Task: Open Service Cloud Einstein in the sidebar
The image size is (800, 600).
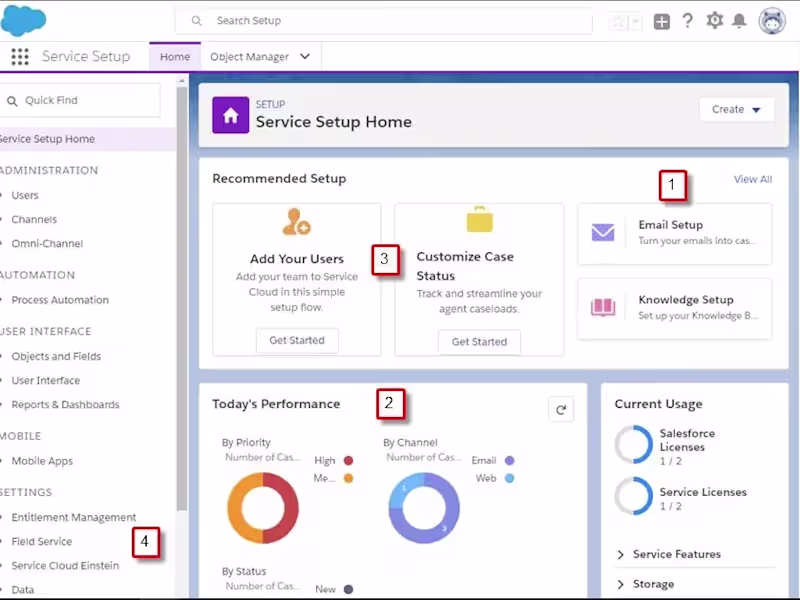Action: 65,566
